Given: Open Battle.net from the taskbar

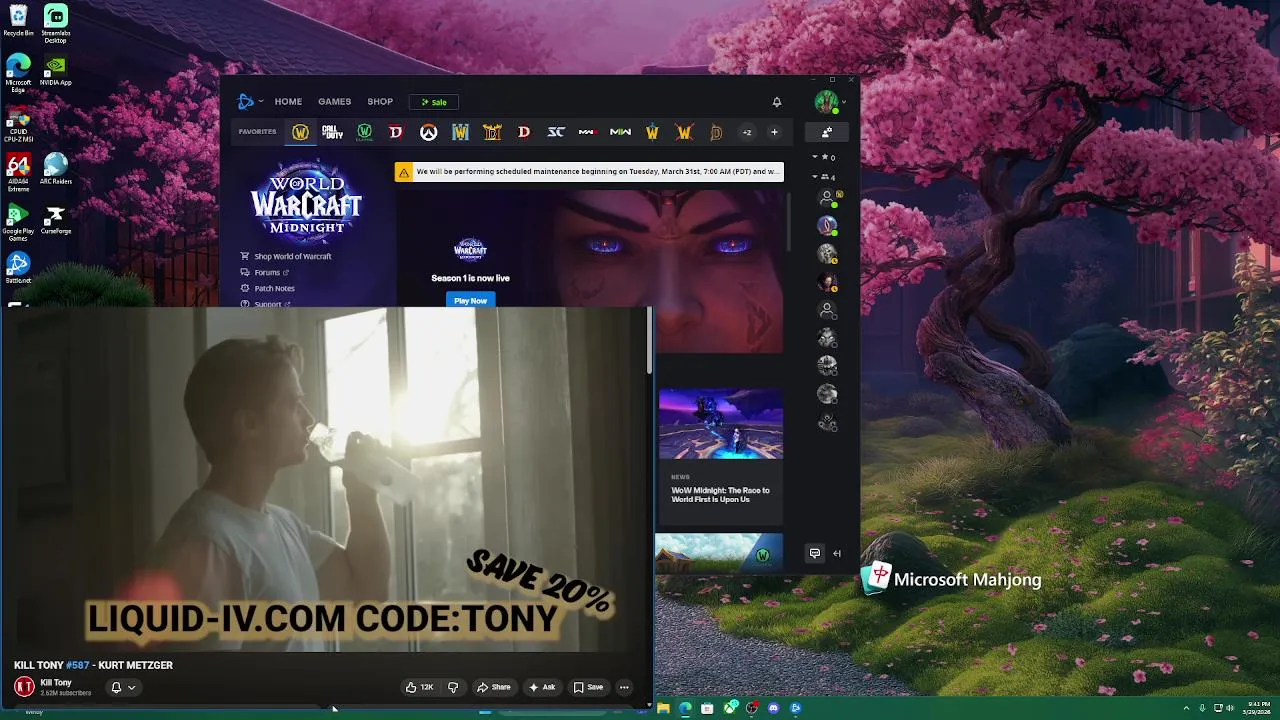Looking at the screenshot, I should [x=795, y=708].
